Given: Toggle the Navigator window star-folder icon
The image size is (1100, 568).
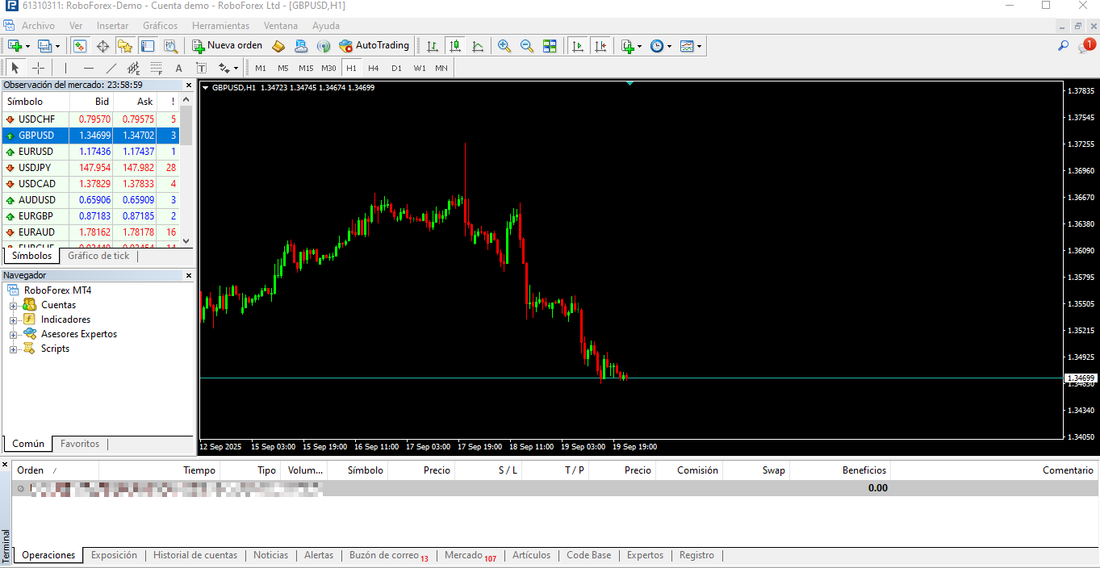Looking at the screenshot, I should 125,46.
